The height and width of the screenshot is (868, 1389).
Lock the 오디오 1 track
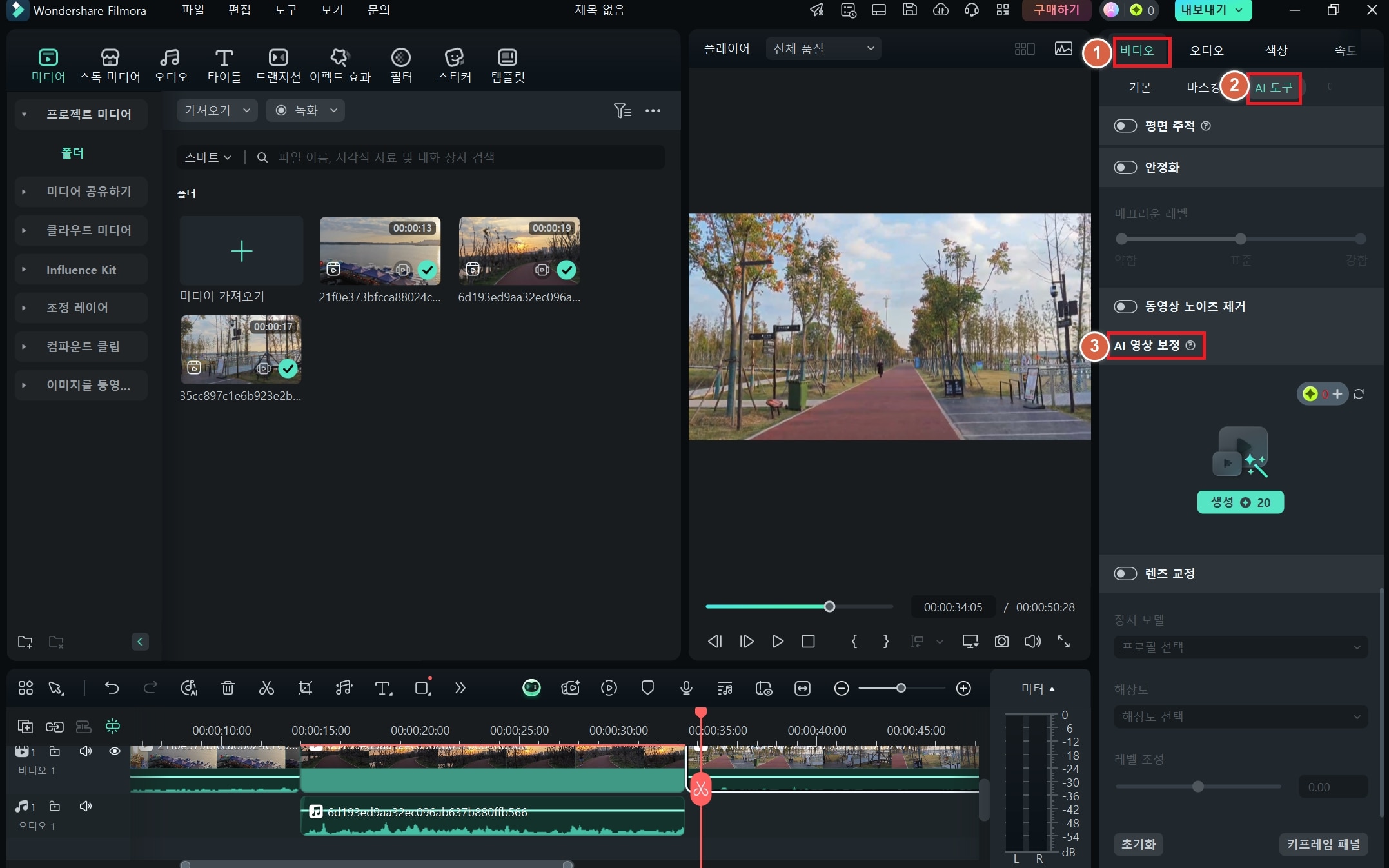point(55,806)
